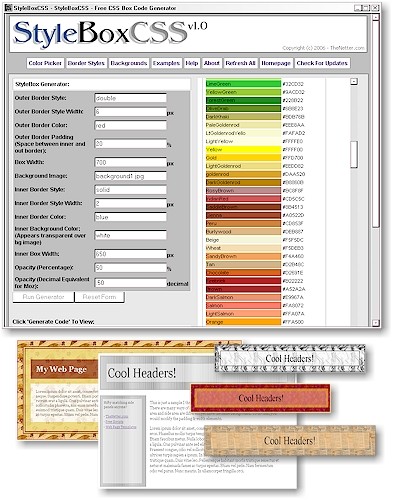Click the Reset Form button

pos(99,297)
